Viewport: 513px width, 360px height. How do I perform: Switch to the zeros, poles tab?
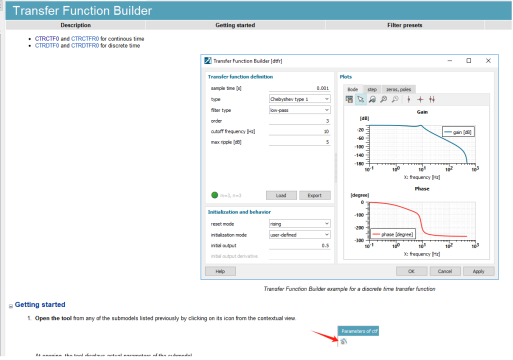pyautogui.click(x=398, y=89)
